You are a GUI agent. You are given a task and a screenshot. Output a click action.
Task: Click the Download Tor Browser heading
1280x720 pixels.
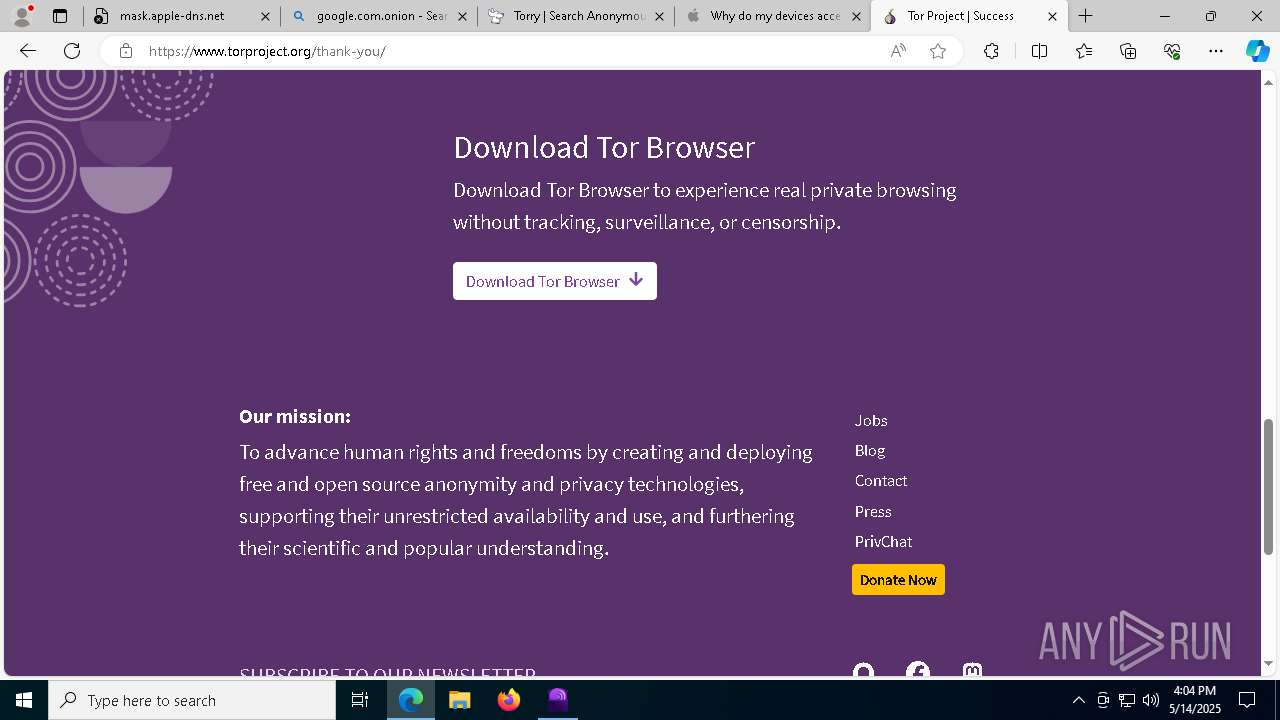tap(604, 147)
